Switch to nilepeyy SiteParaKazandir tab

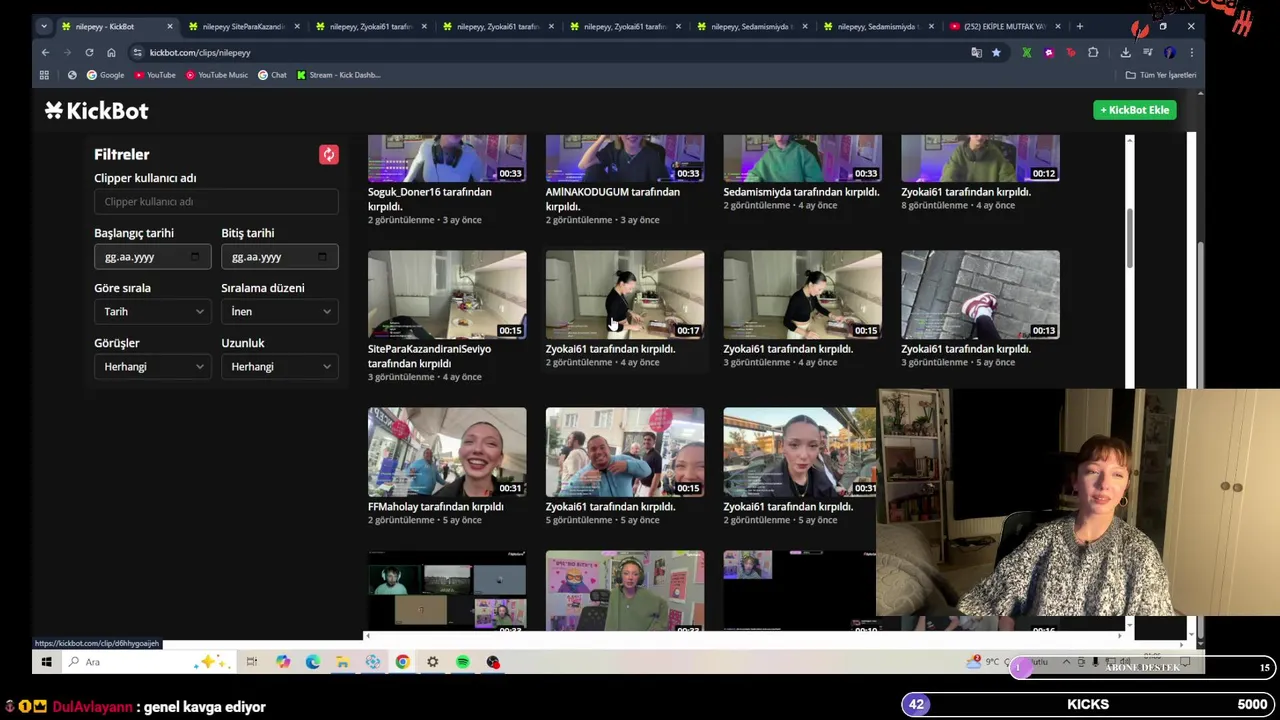[x=243, y=26]
